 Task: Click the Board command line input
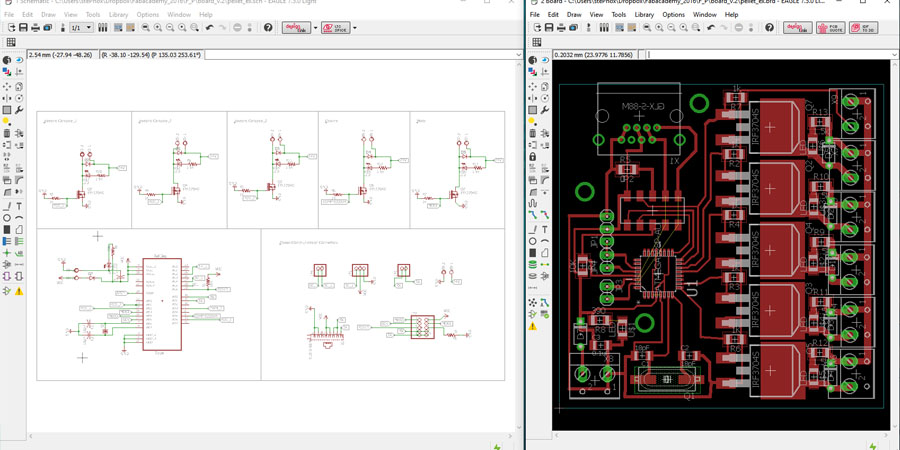click(x=770, y=55)
